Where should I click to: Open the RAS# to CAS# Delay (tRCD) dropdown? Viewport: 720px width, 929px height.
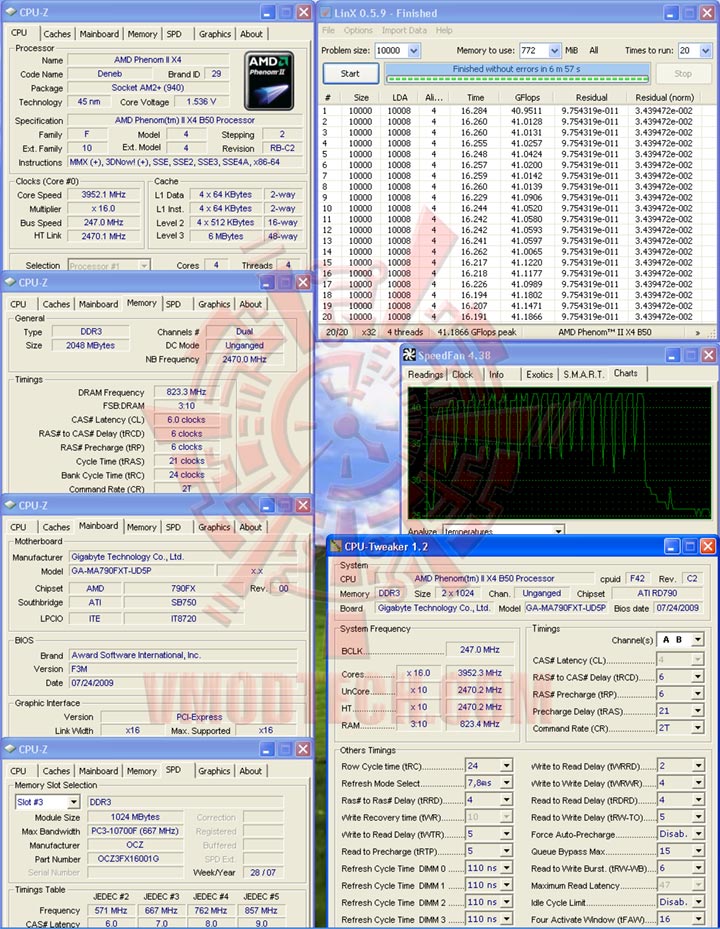coord(698,677)
